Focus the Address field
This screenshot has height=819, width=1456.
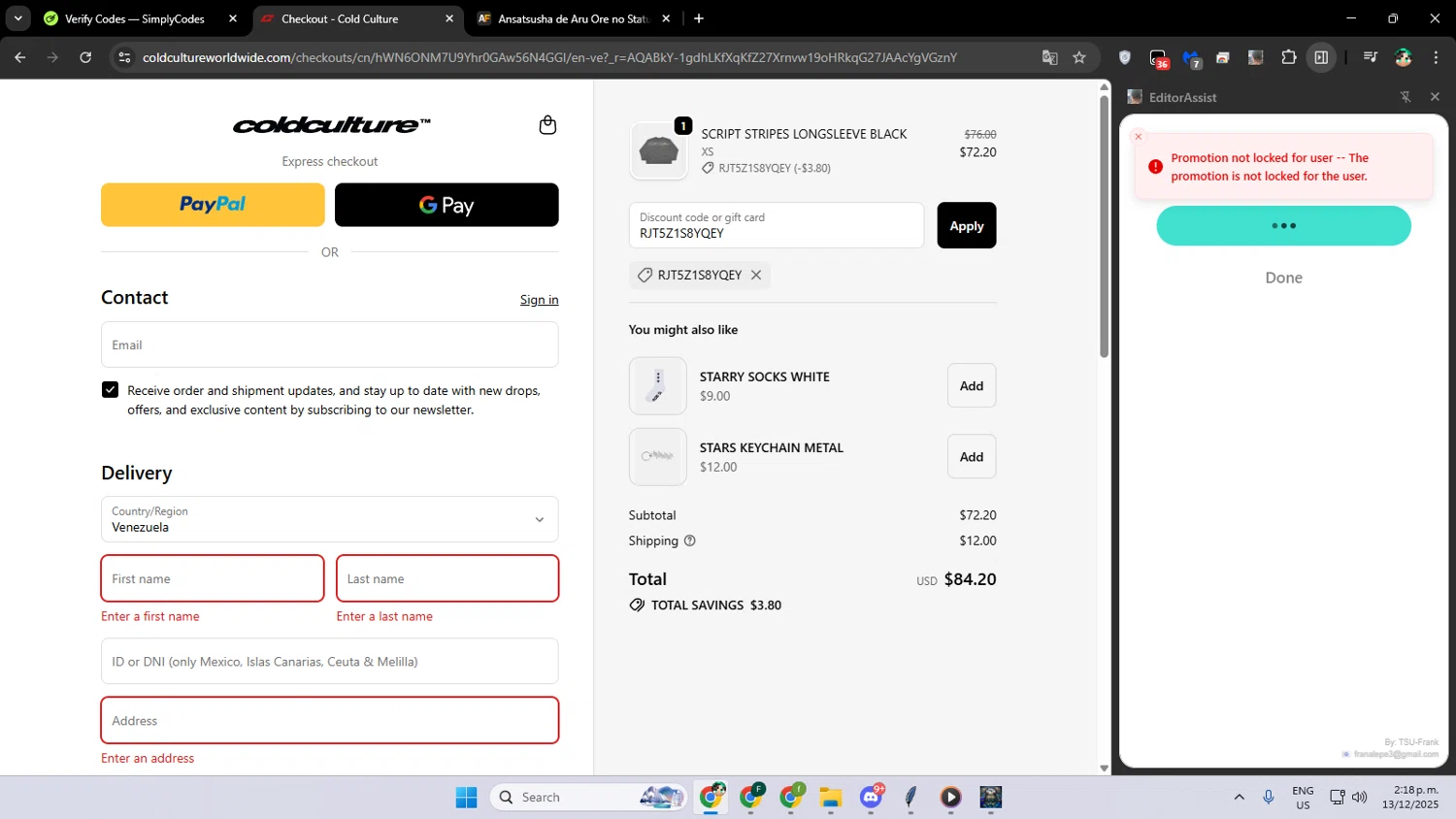(x=330, y=720)
